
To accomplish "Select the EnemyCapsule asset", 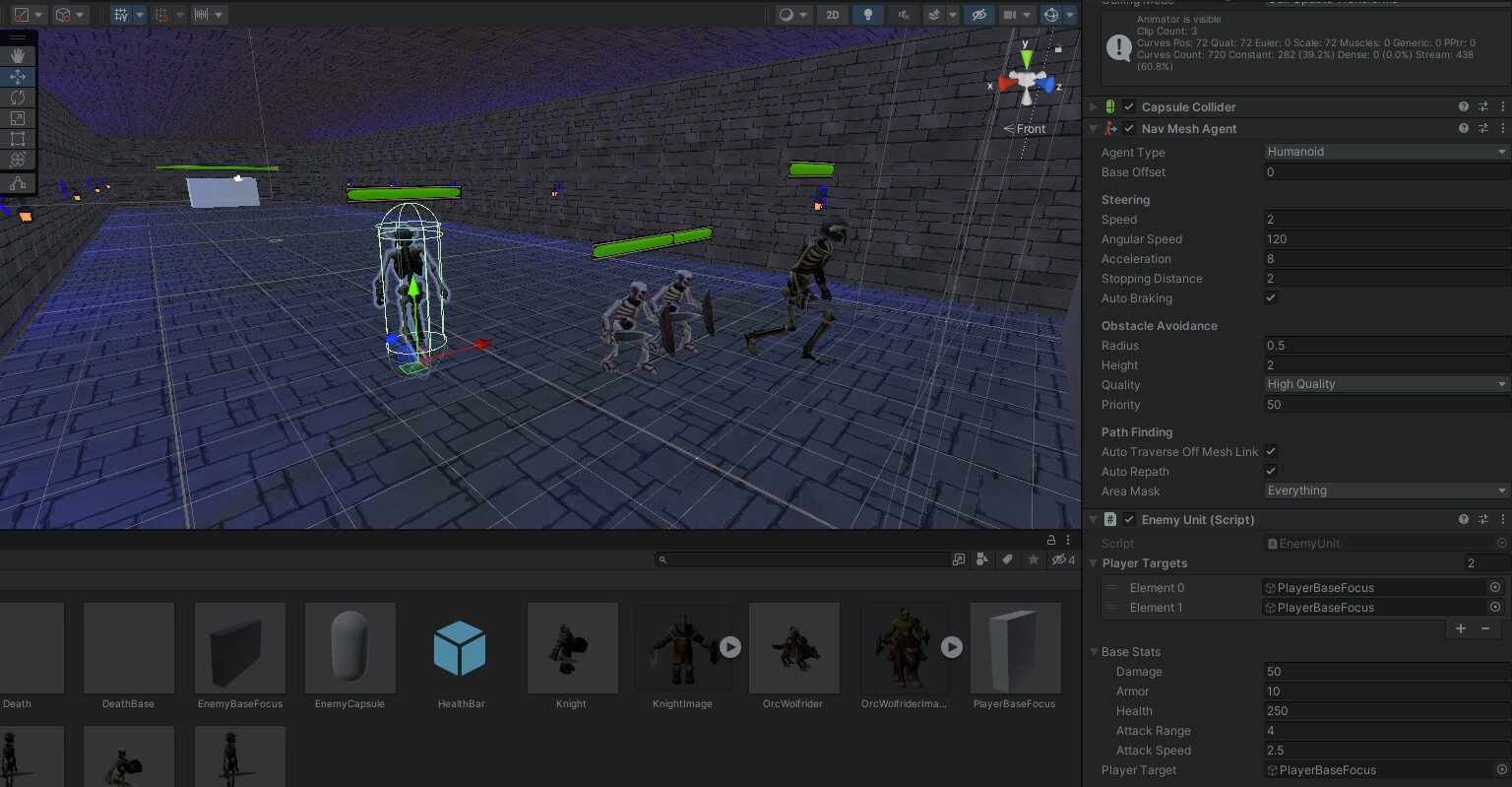I will tap(350, 656).
